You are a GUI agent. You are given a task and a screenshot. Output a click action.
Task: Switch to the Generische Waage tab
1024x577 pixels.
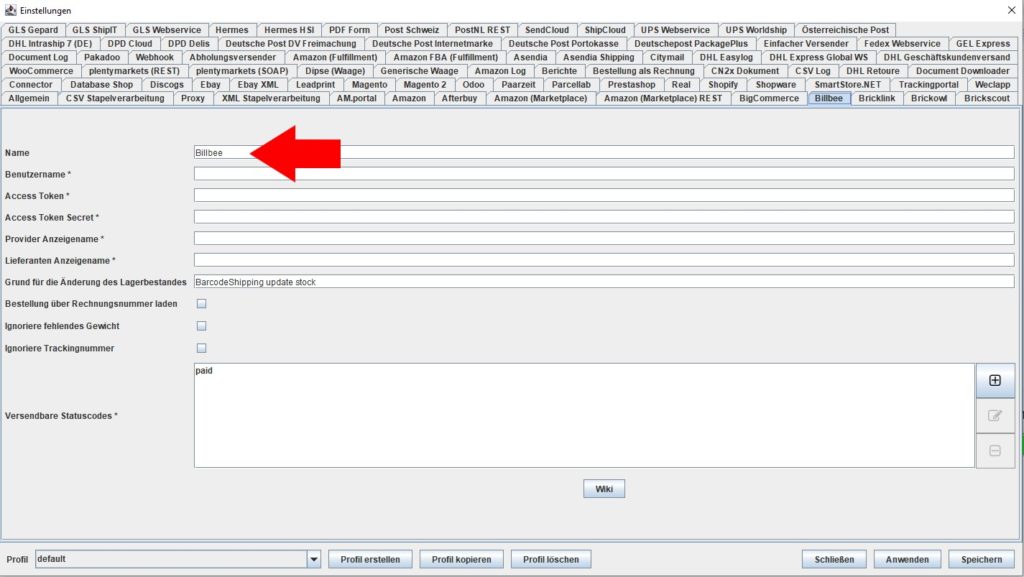point(419,71)
